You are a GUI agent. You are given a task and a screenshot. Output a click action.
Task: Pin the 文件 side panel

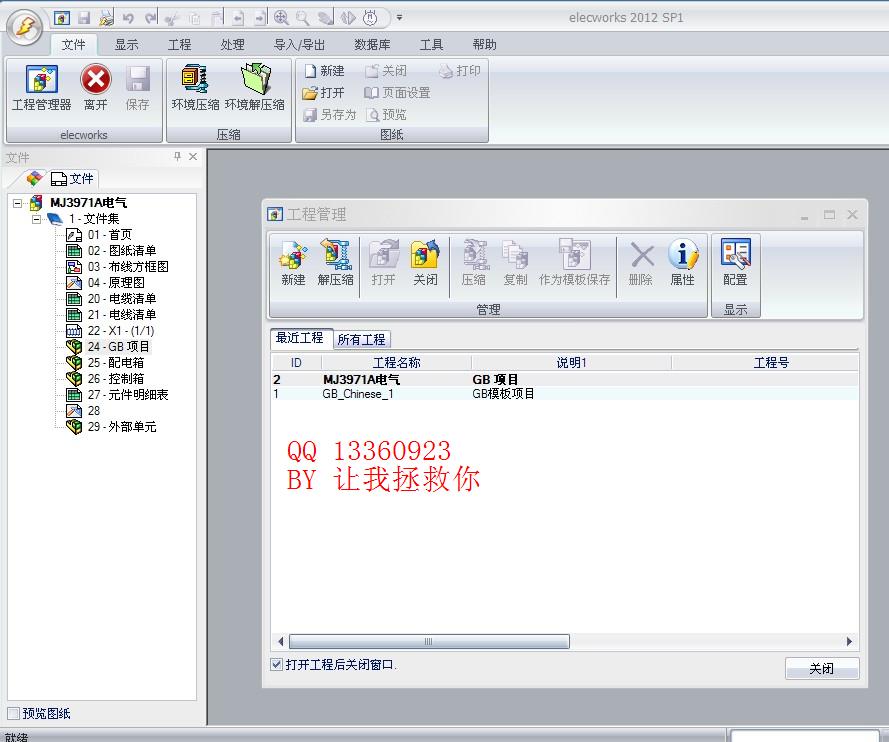177,156
